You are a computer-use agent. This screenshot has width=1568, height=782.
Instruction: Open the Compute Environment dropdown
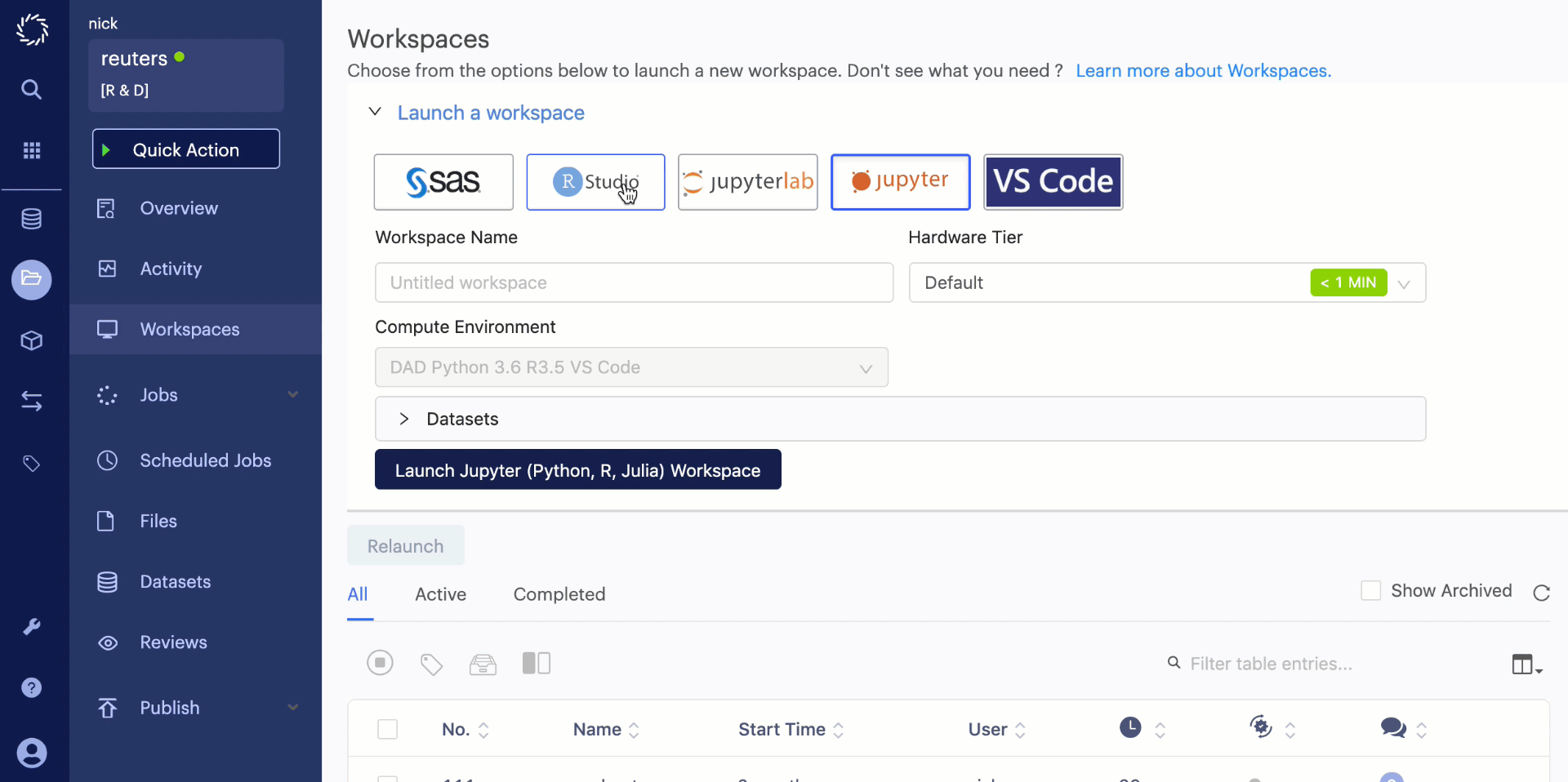(631, 367)
